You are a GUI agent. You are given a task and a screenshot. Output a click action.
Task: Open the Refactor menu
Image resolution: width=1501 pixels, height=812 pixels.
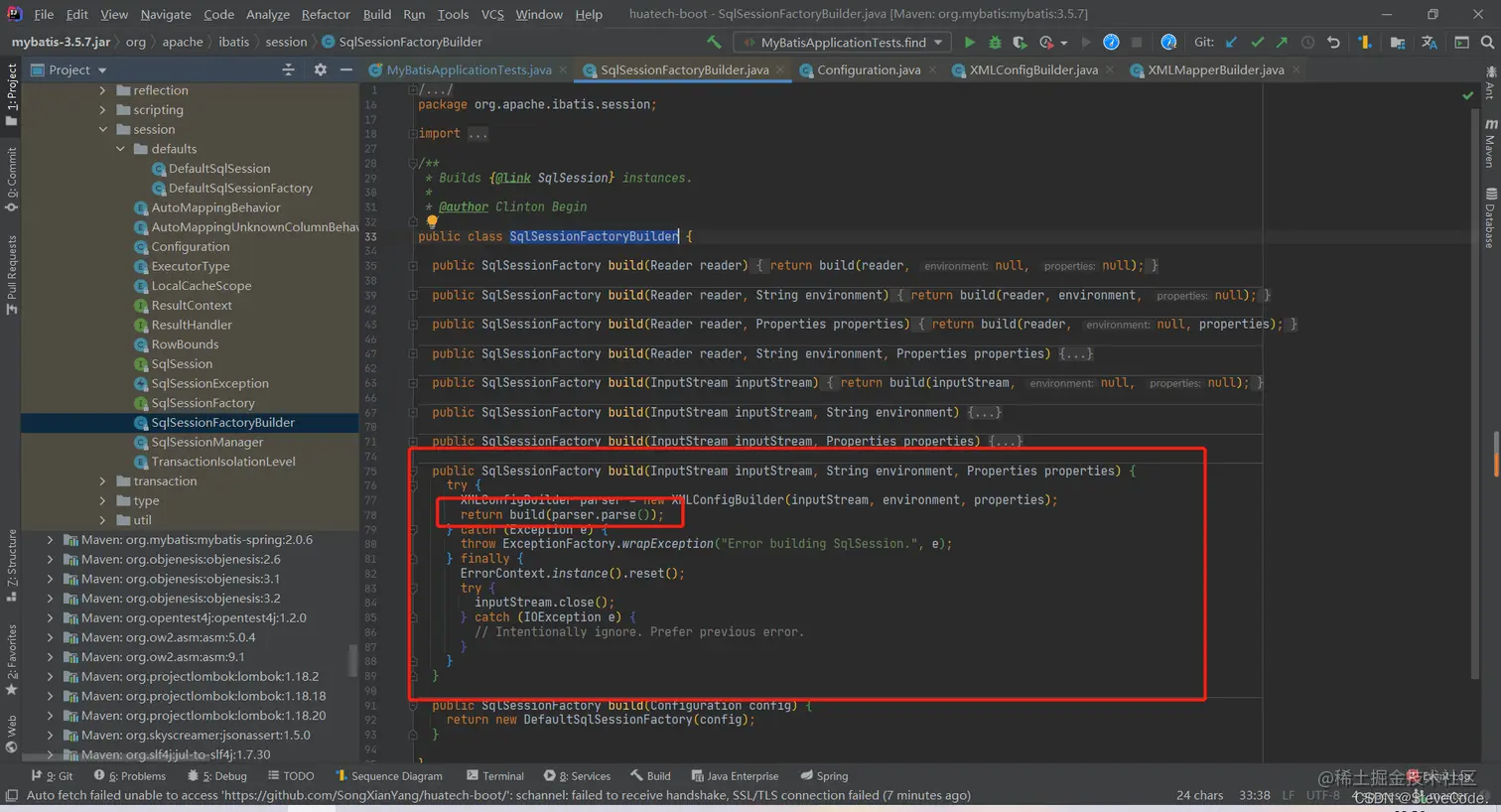[326, 14]
